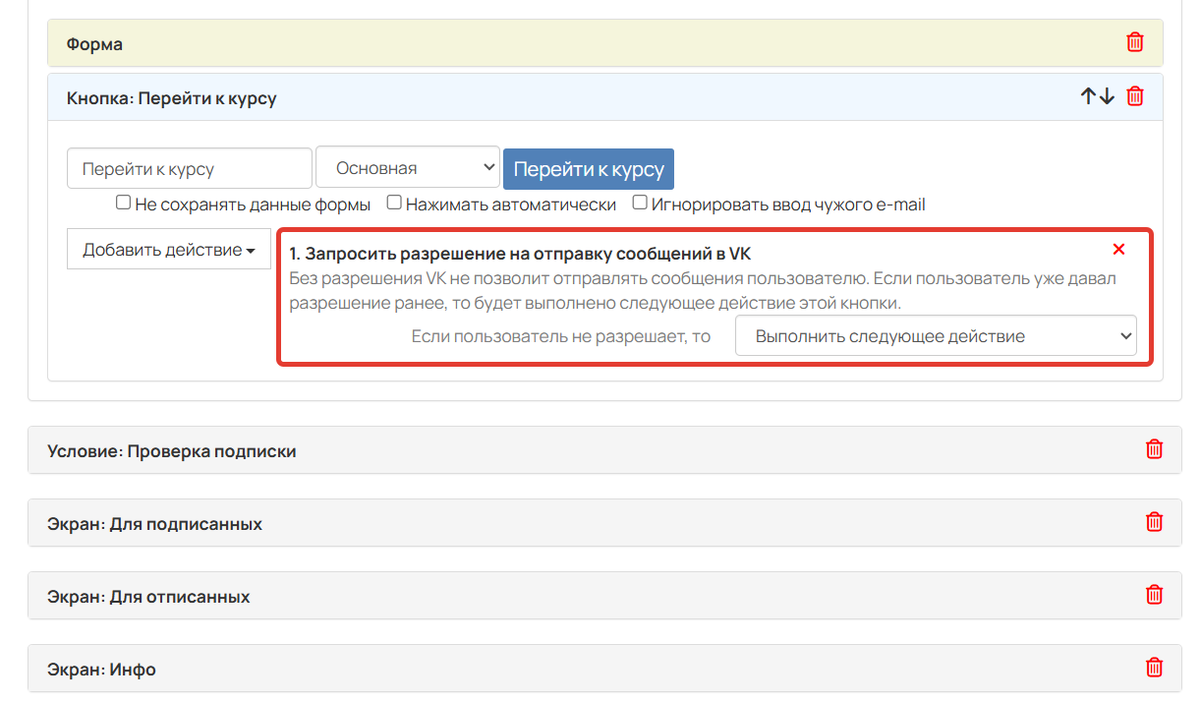Delete the Условие: Проверка подписки block
The height and width of the screenshot is (702, 1200).
[x=1154, y=450]
